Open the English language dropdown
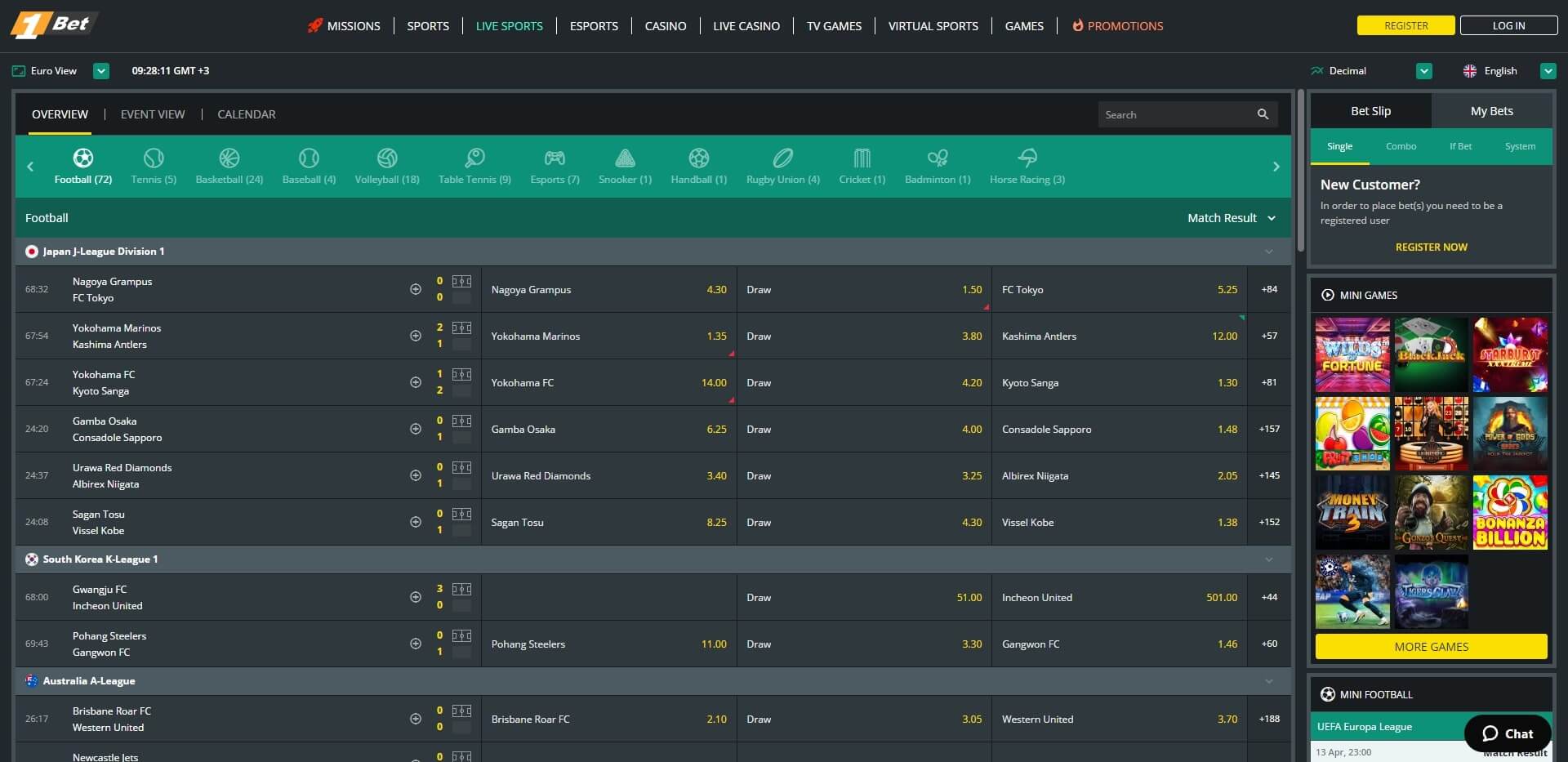The height and width of the screenshot is (762, 1568). tap(1548, 71)
